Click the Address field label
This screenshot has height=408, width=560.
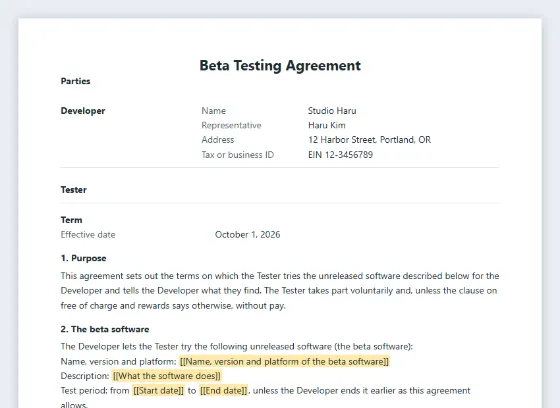pyautogui.click(x=218, y=140)
